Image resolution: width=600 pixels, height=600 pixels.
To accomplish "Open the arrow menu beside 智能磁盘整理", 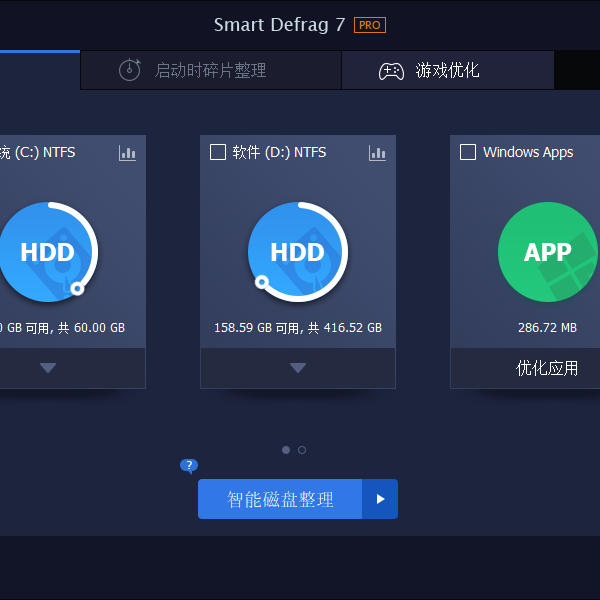I will tap(380, 499).
